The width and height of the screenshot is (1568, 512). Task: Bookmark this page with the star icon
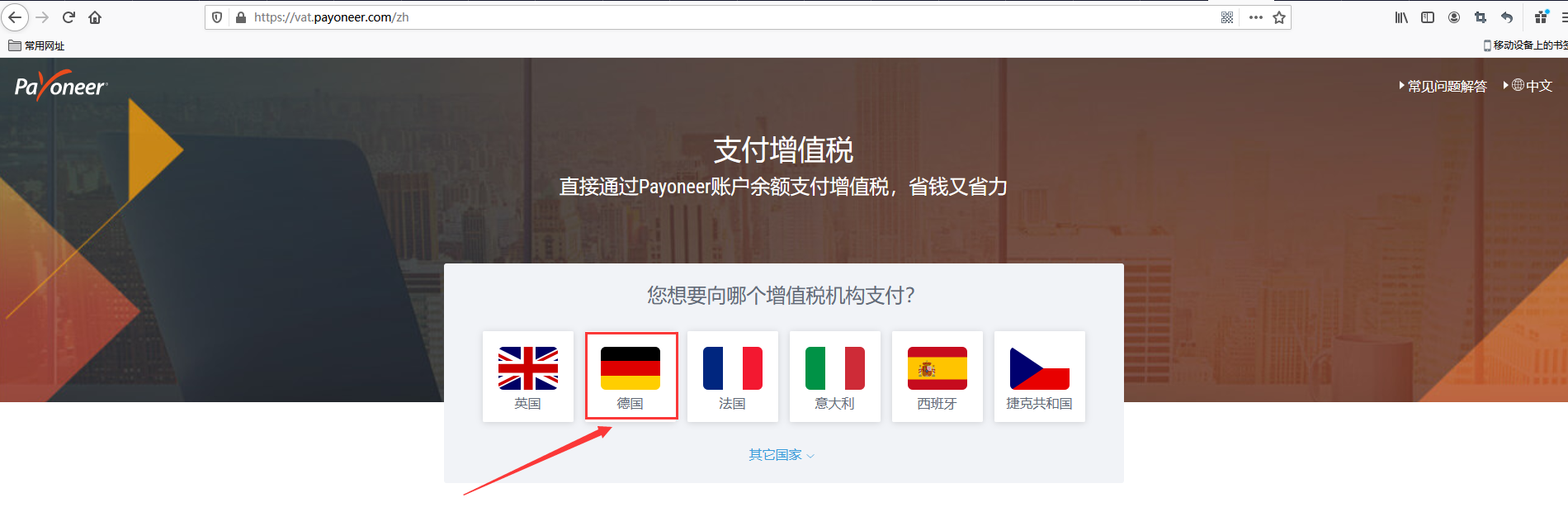(1279, 17)
